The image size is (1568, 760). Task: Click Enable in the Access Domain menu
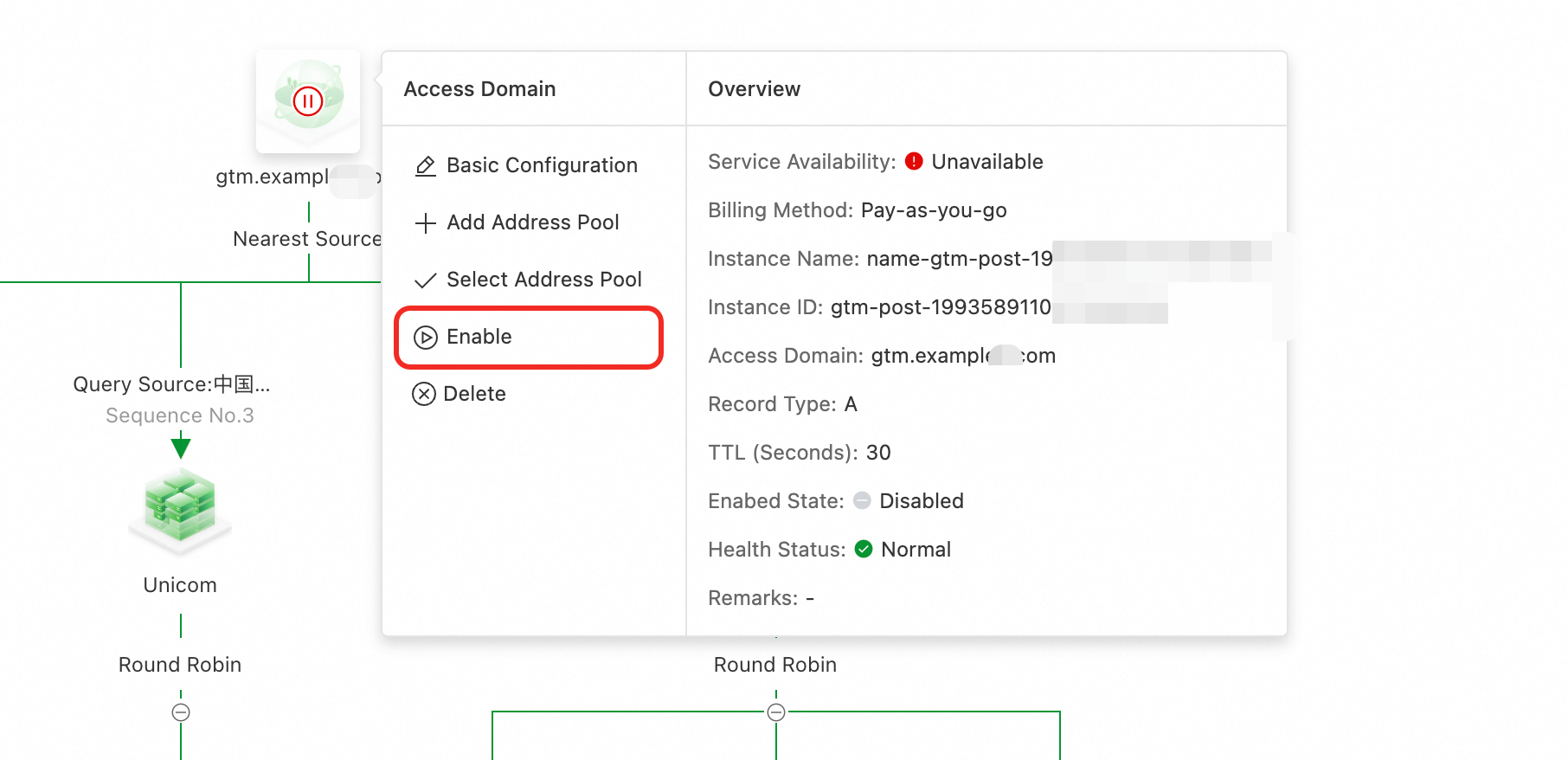(x=529, y=337)
